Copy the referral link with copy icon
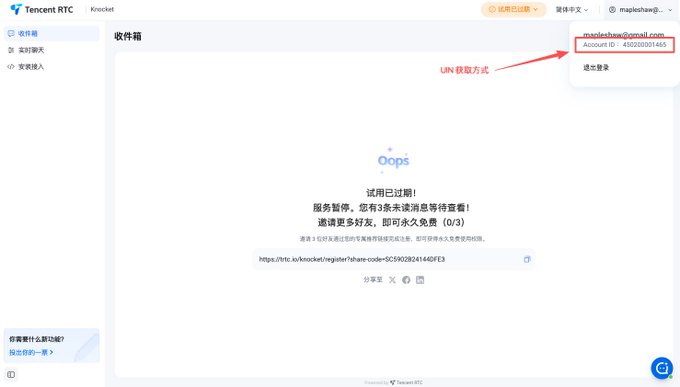The image size is (680, 387). [526, 259]
